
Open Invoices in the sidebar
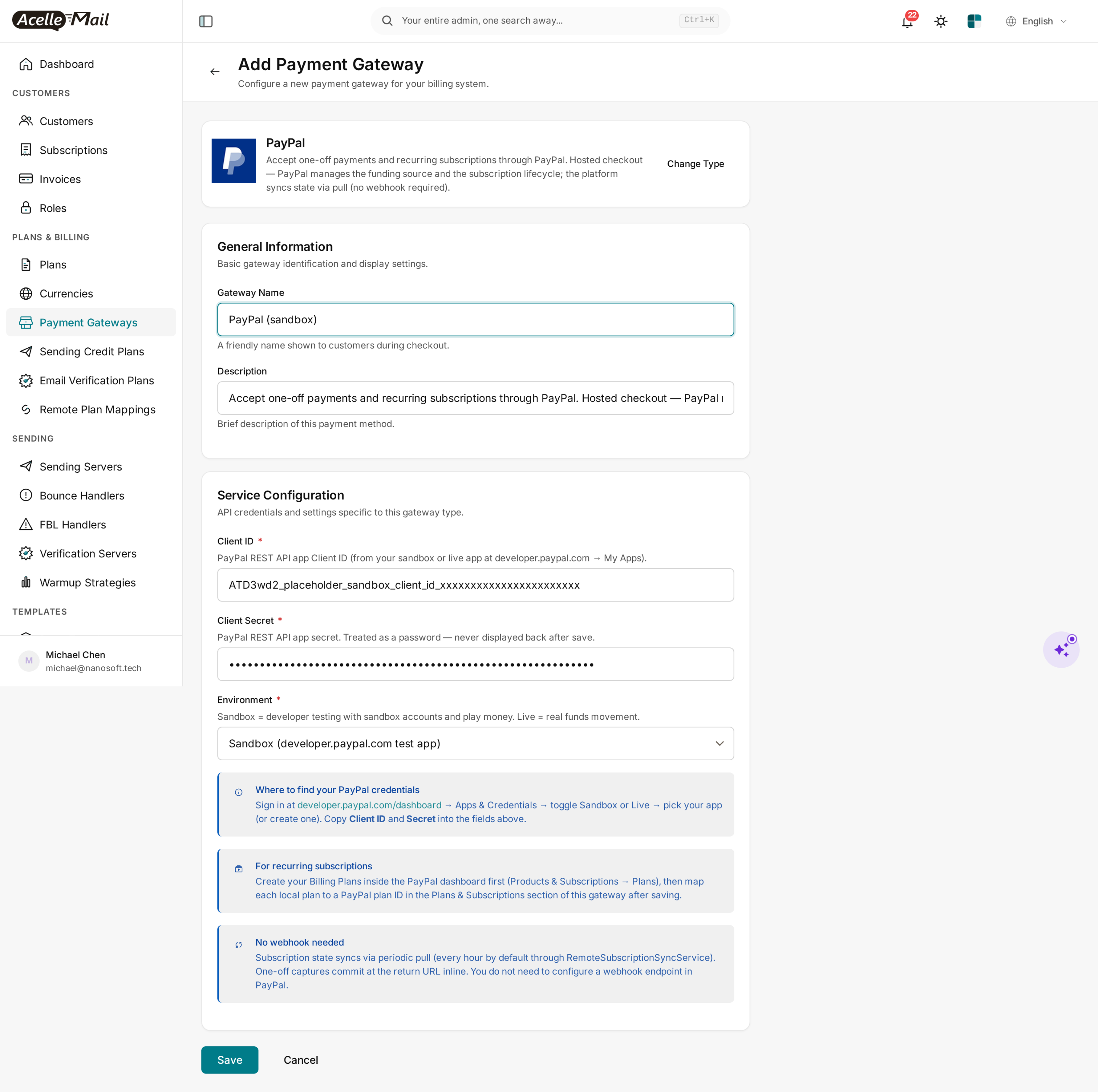91,179
